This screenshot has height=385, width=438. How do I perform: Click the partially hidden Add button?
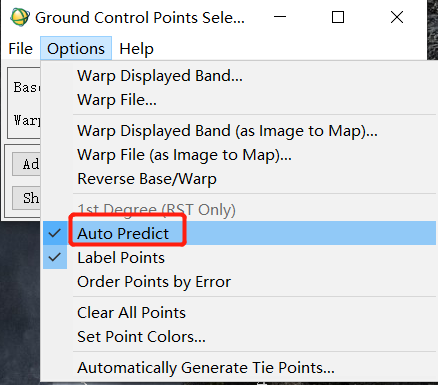26,164
